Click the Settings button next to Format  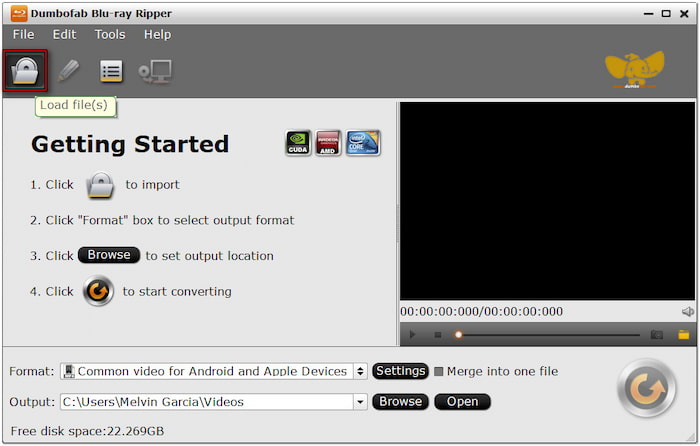point(400,371)
